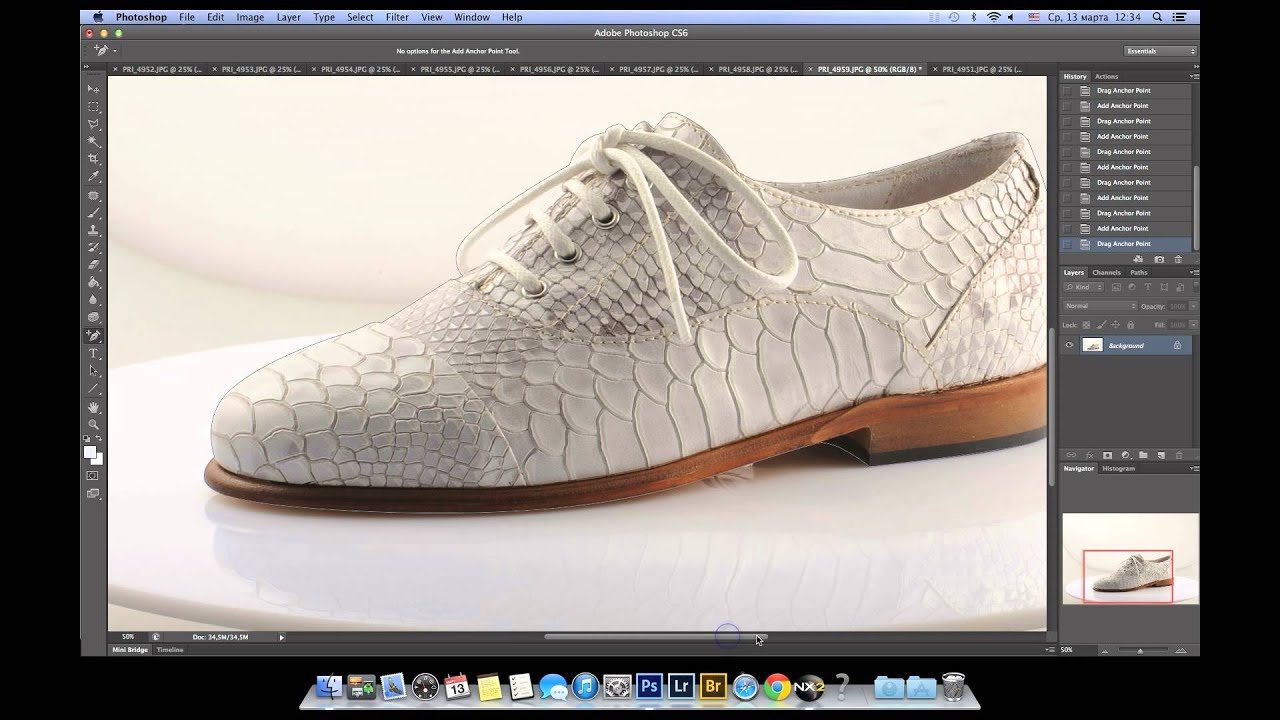This screenshot has width=1280, height=720.
Task: Select the Zoom tool in the toolbox
Action: [94, 424]
